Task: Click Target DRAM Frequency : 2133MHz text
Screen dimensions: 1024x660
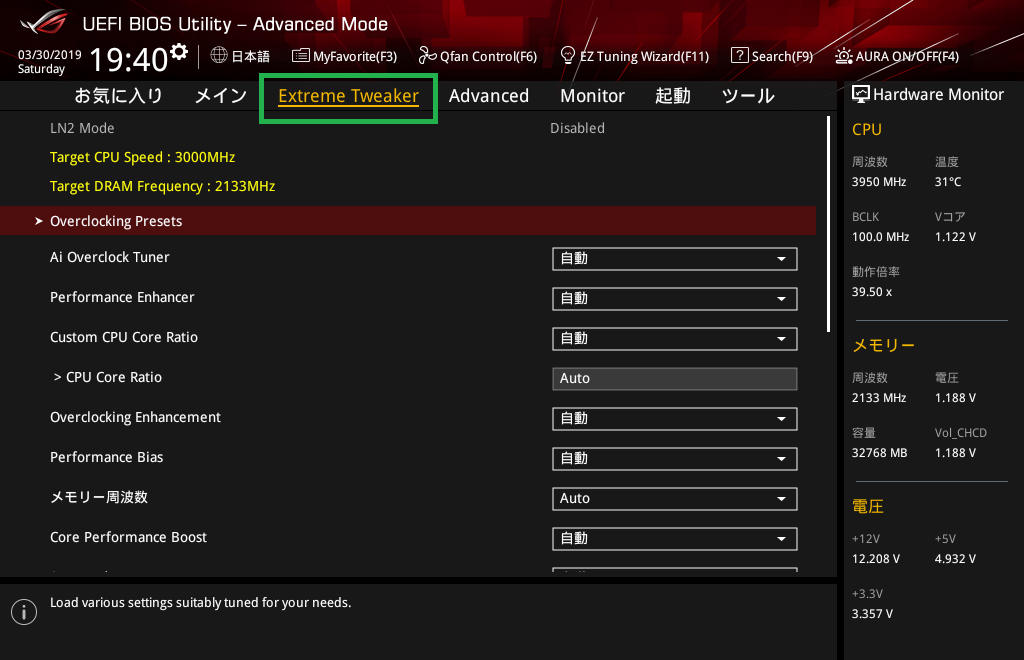Action: coord(163,186)
